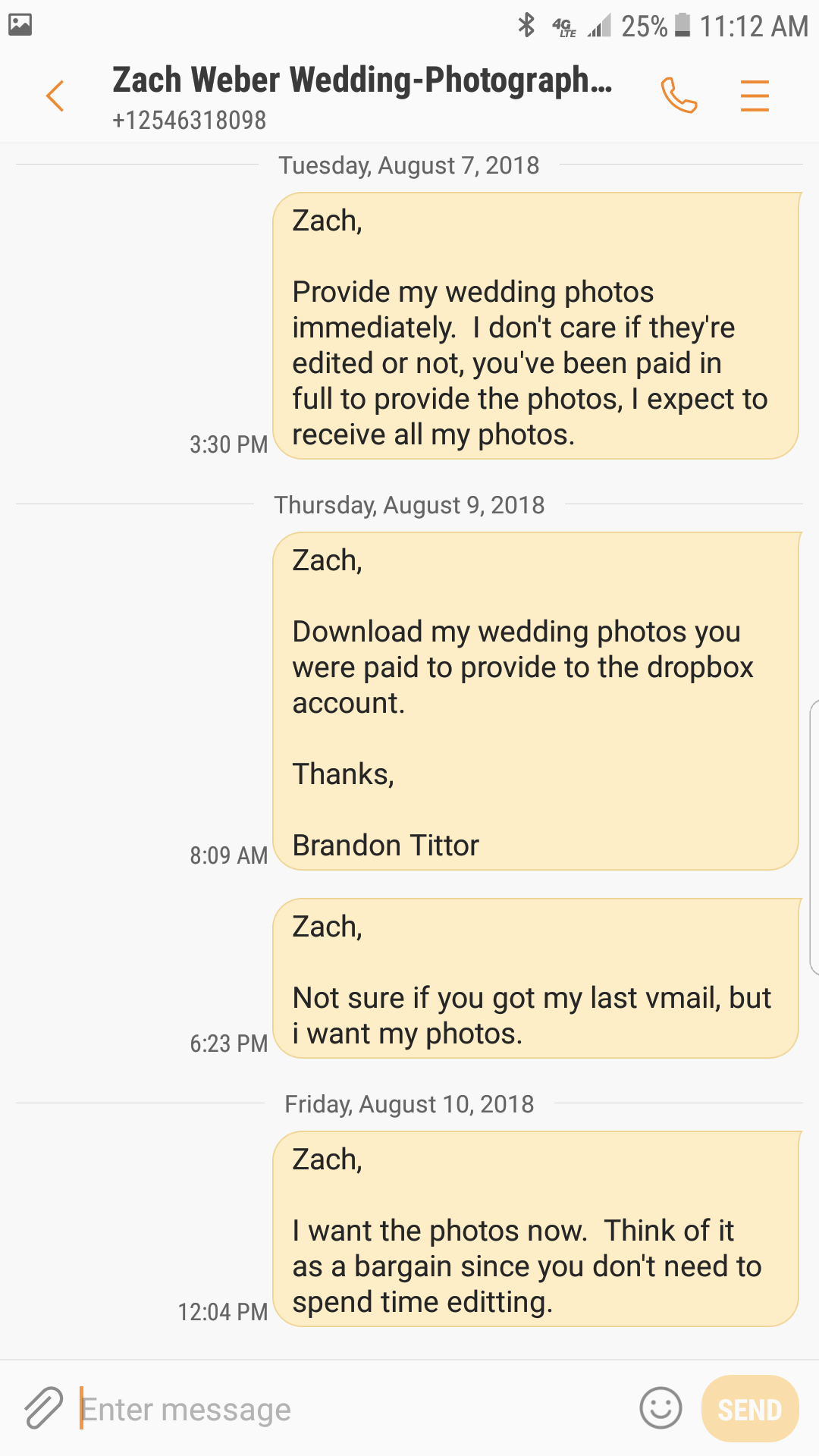Tap the back arrow icon
The height and width of the screenshot is (1456, 819).
[x=55, y=96]
